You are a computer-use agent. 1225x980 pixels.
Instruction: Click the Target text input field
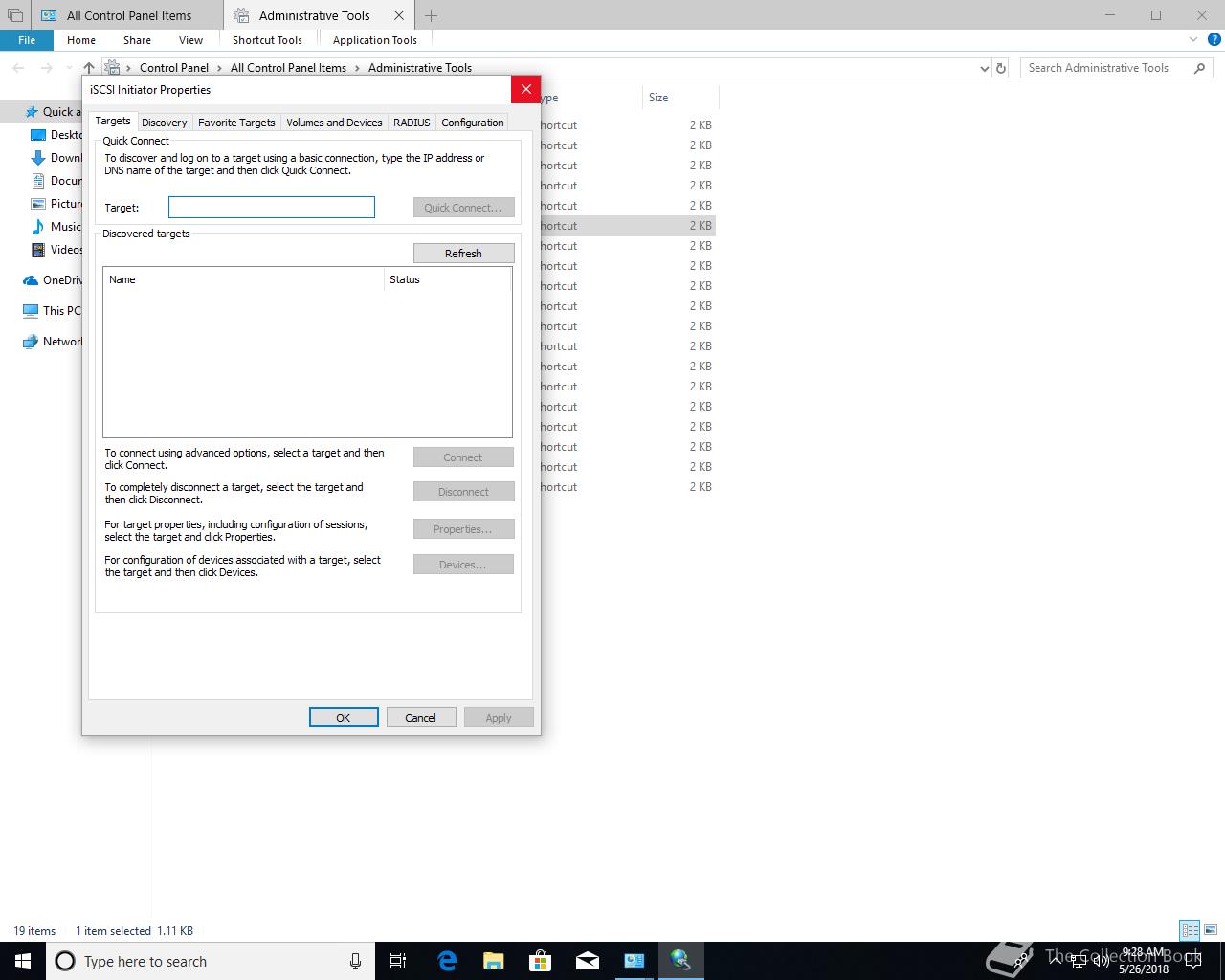pyautogui.click(x=272, y=208)
